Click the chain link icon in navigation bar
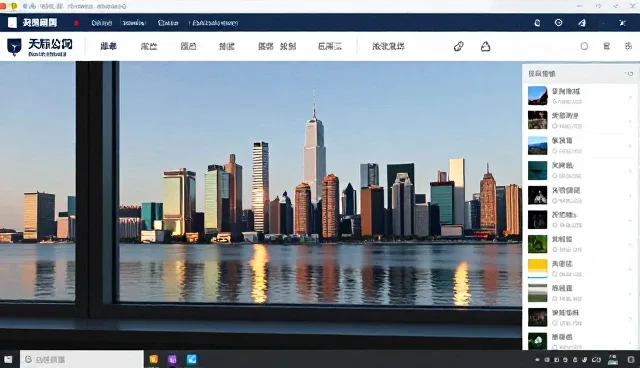Image resolution: width=640 pixels, height=368 pixels. pyautogui.click(x=459, y=46)
